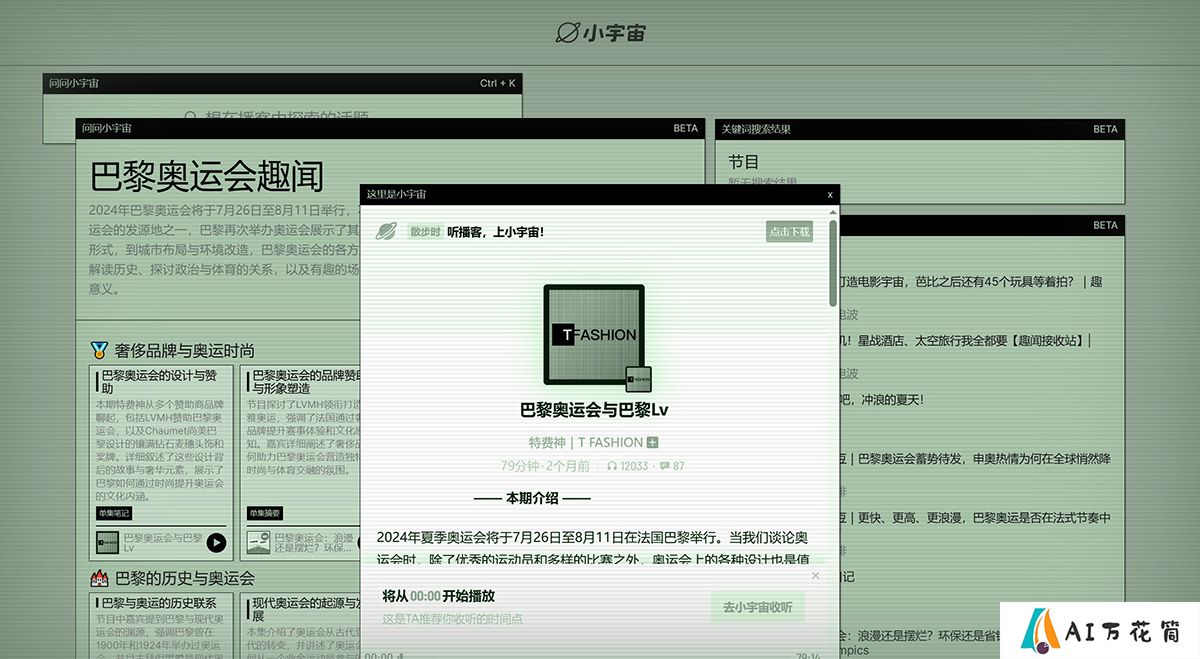Click the popup scrollbar up arrow
1200x659 pixels.
tap(833, 213)
